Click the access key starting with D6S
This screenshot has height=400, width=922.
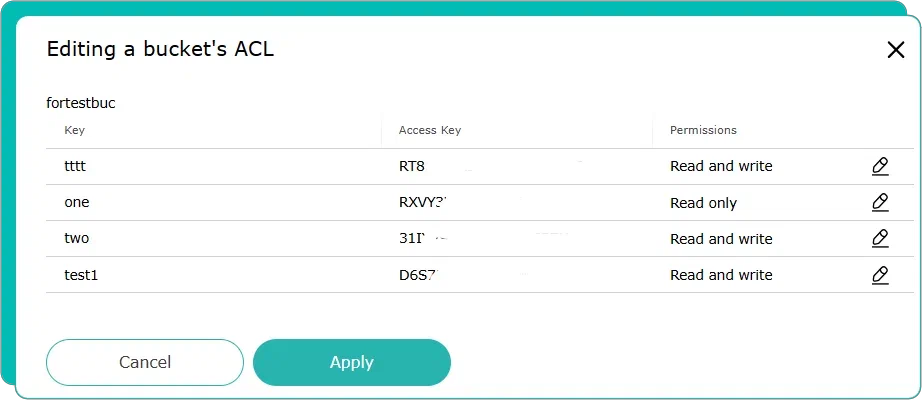point(417,275)
